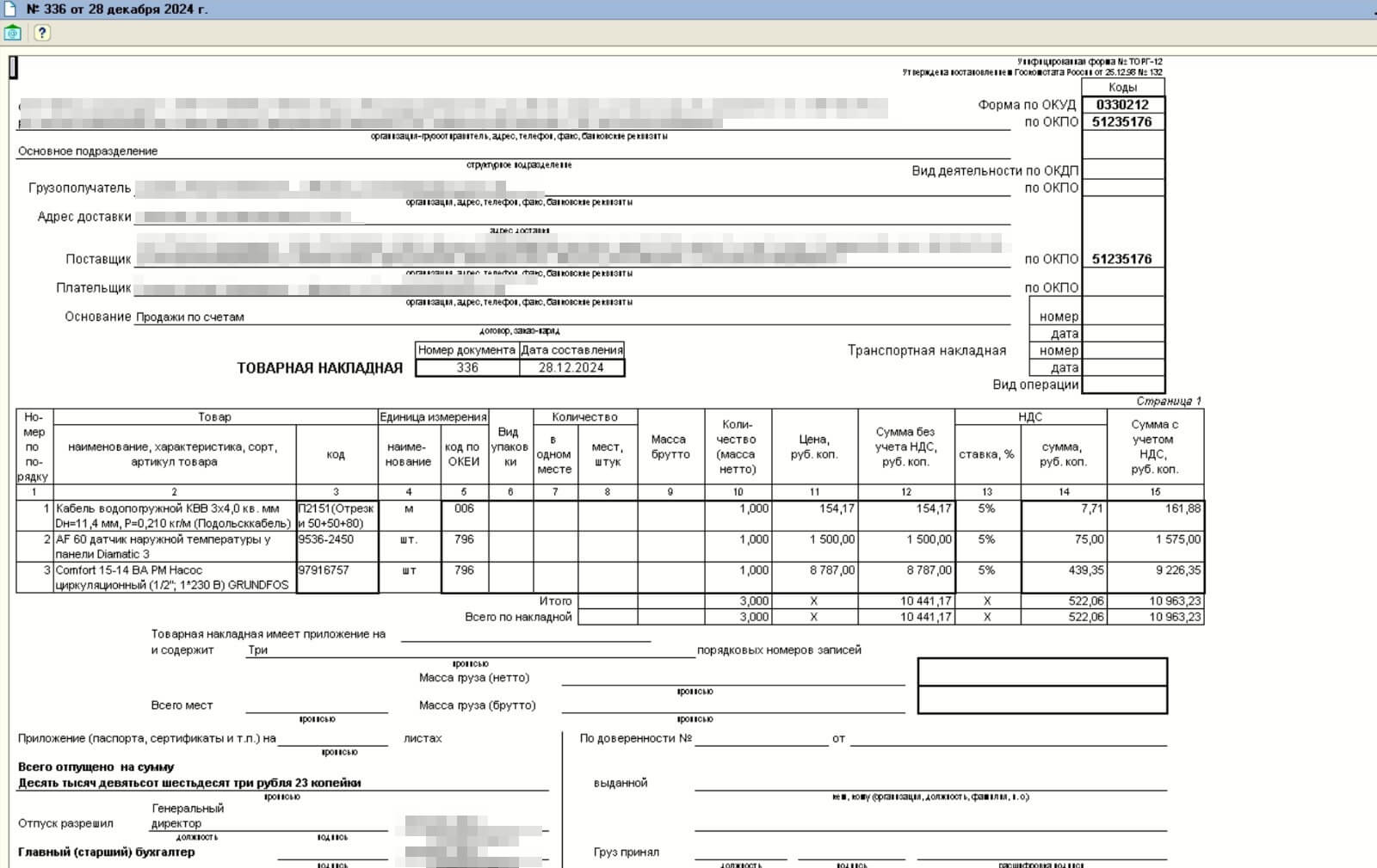
Task: Select the price cell 8 787,00
Action: (x=814, y=570)
